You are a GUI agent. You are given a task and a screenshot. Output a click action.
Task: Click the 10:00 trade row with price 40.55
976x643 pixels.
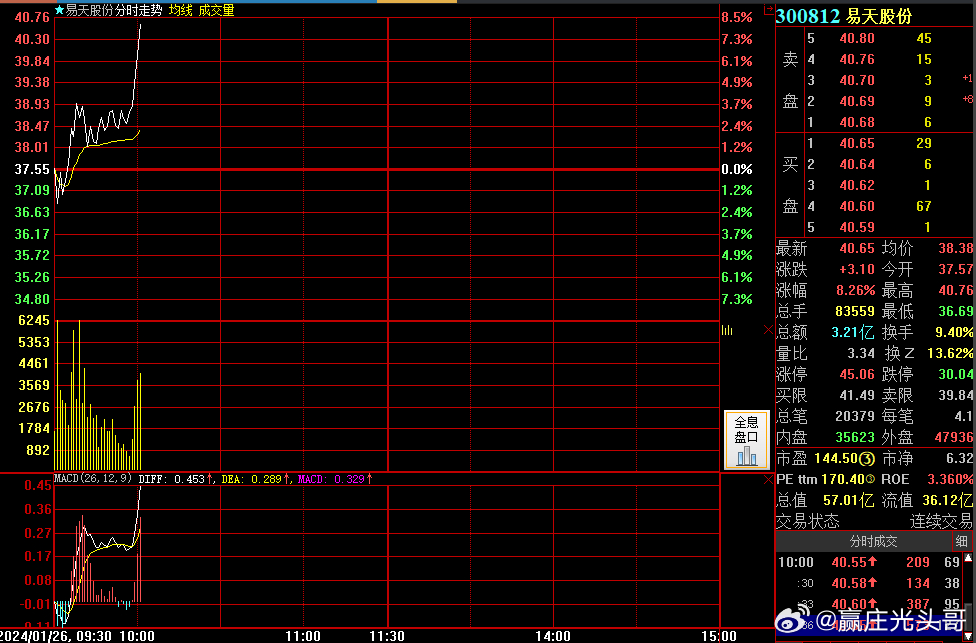coord(869,563)
